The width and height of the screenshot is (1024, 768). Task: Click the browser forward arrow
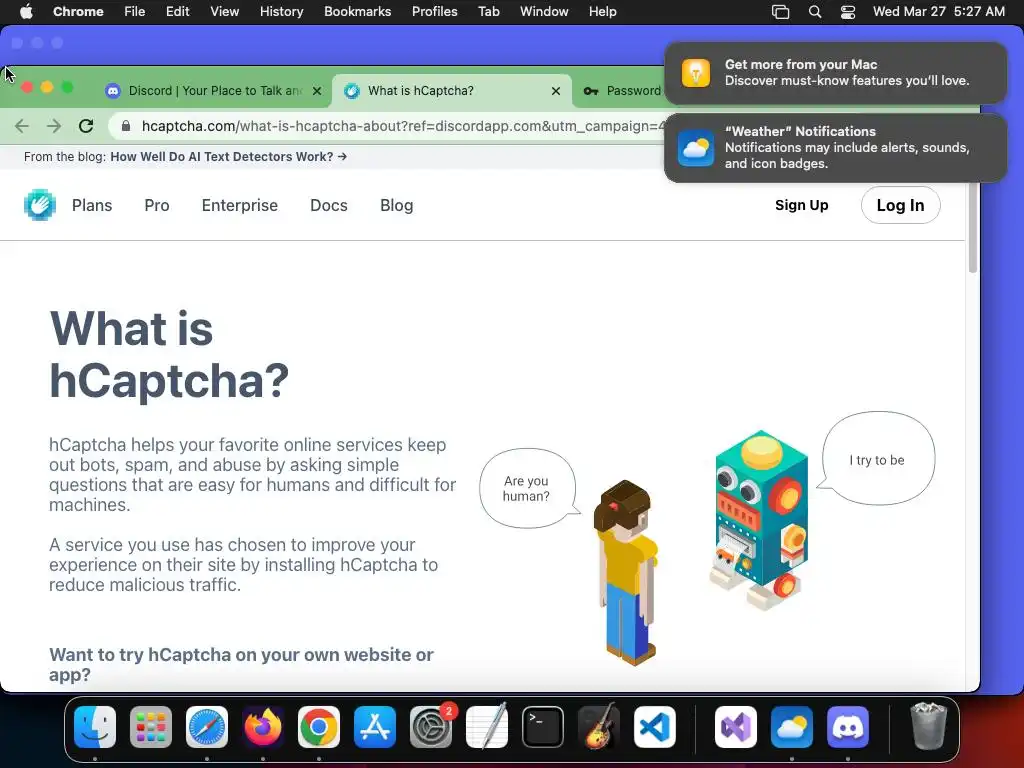pyautogui.click(x=54, y=126)
